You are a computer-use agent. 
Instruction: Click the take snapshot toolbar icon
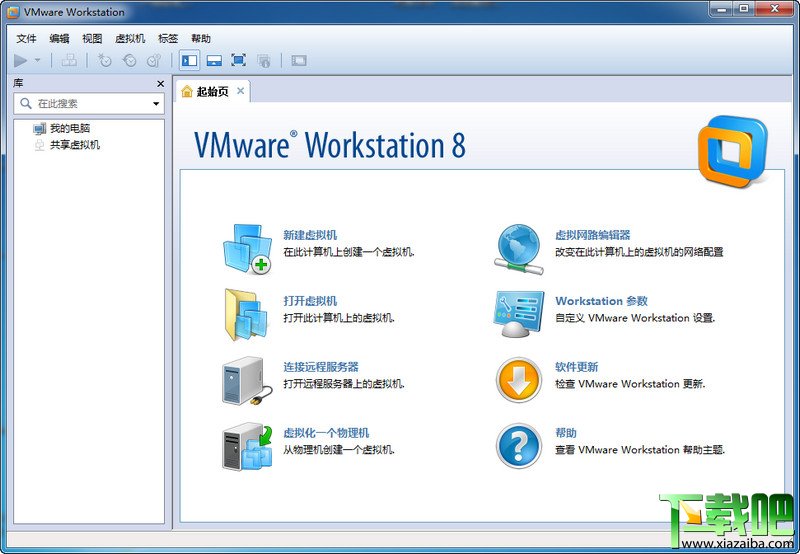coord(104,61)
